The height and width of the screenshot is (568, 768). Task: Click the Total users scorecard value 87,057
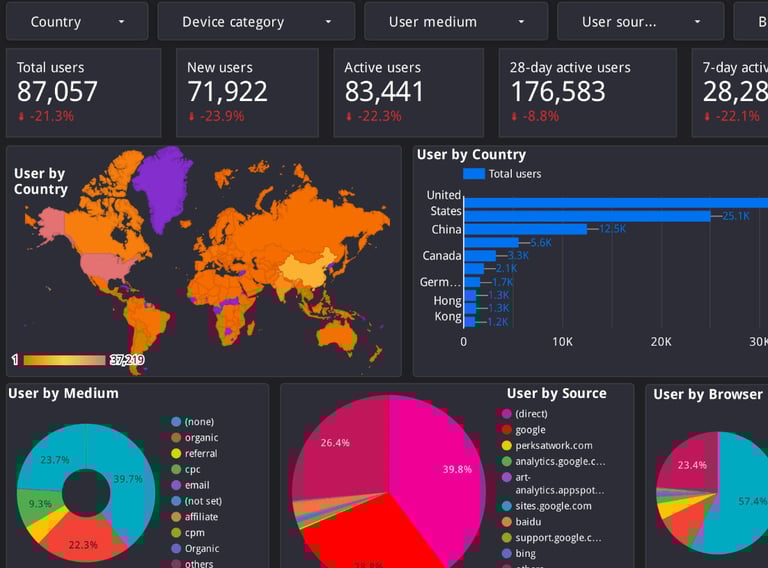click(x=57, y=92)
